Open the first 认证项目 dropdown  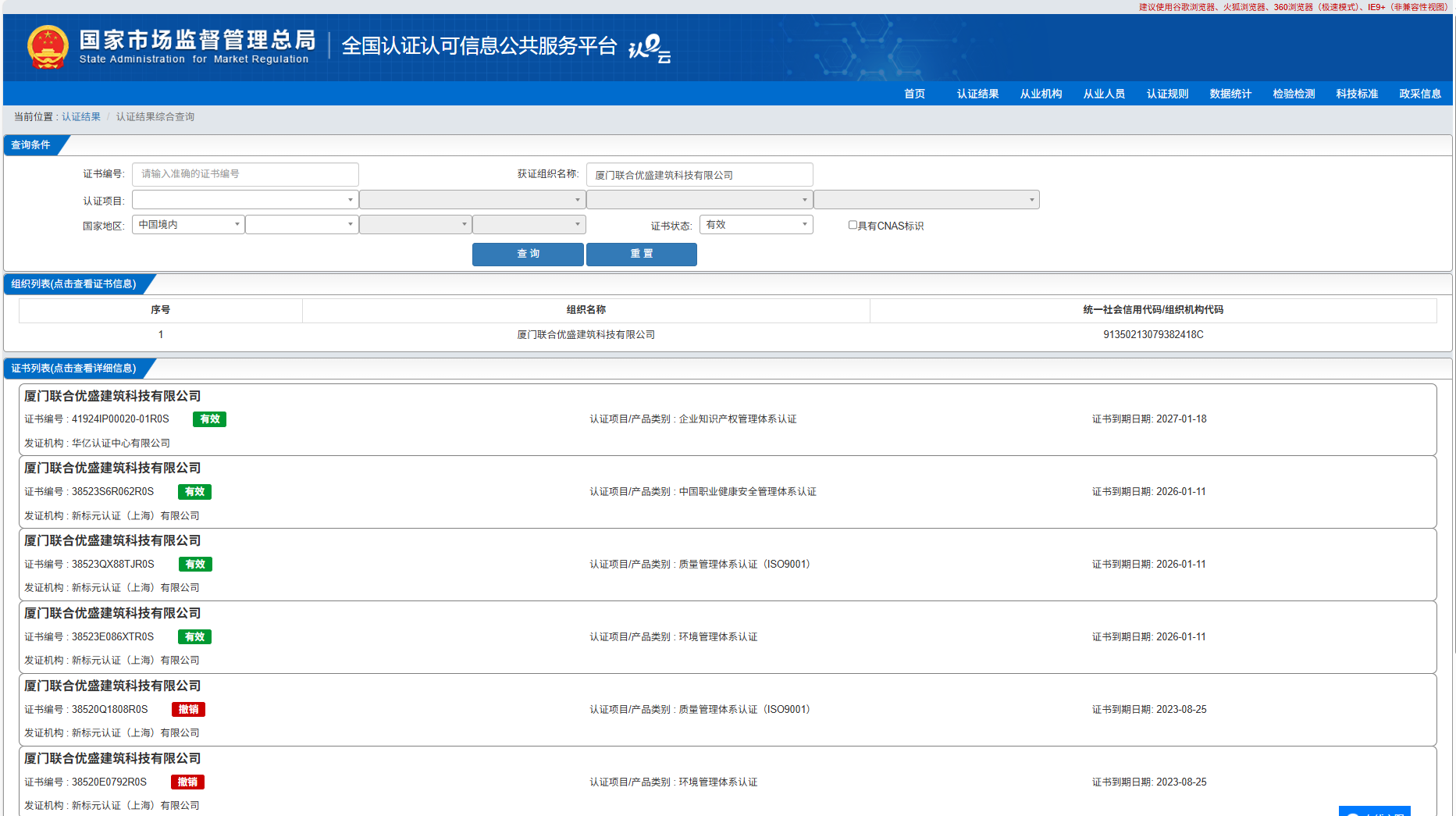point(245,200)
